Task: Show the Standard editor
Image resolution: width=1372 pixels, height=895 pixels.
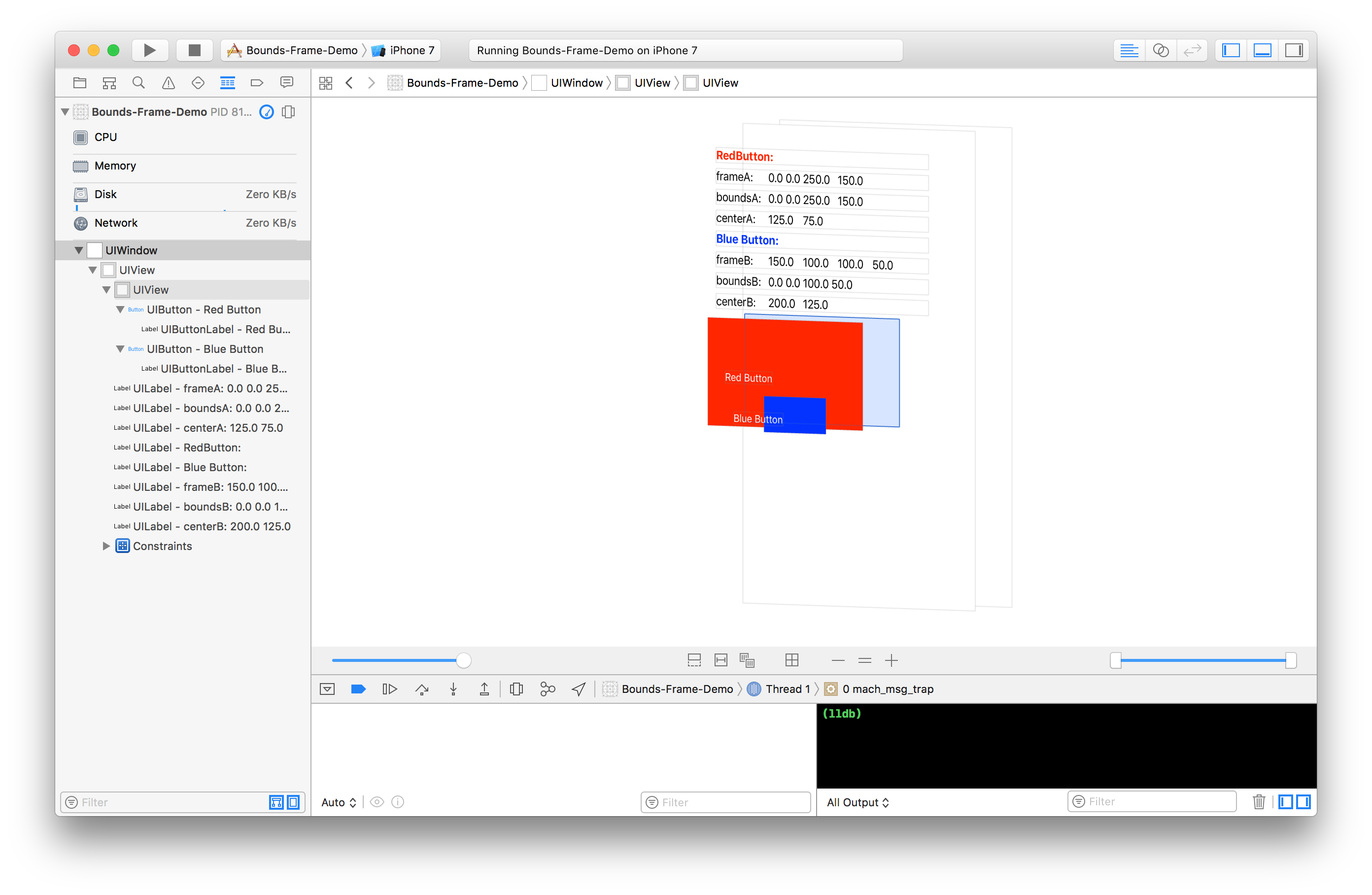Action: point(1129,50)
